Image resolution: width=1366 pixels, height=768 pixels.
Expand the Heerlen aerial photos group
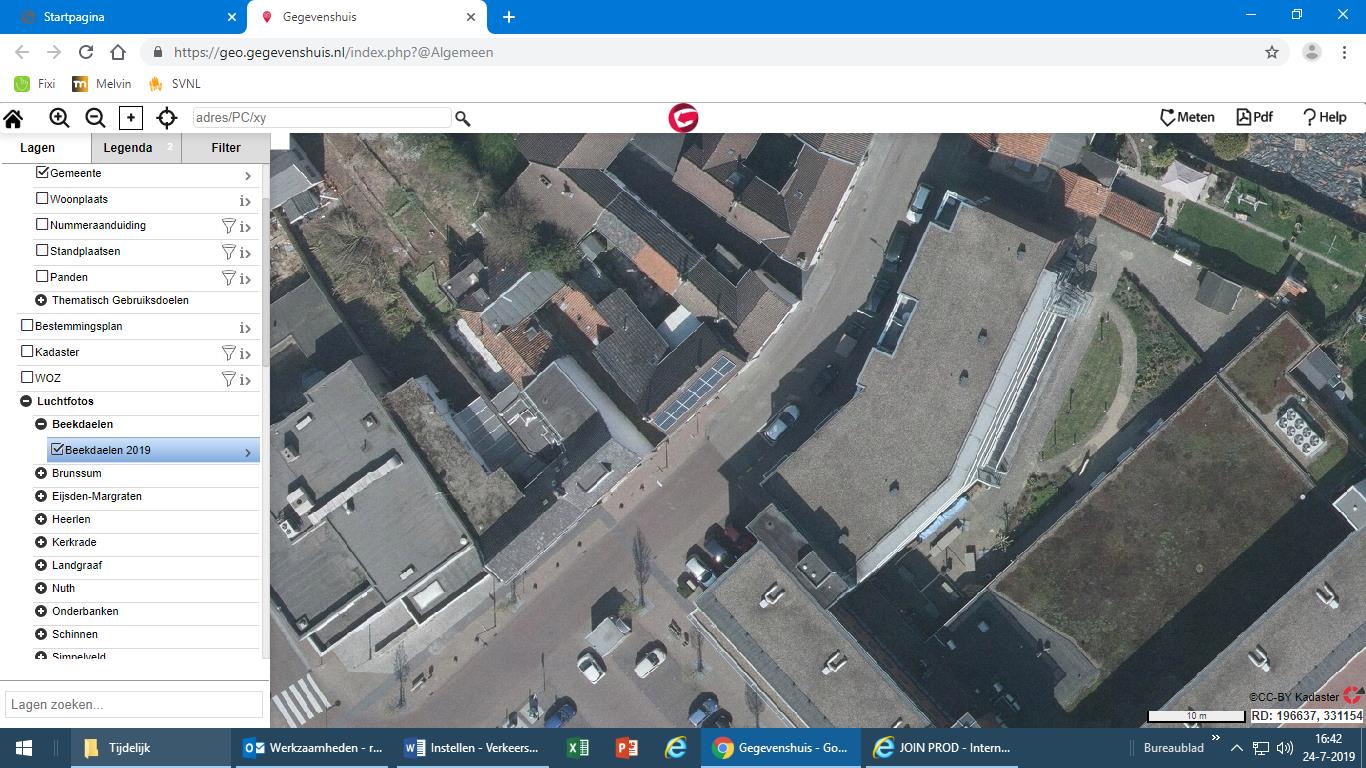click(x=41, y=519)
